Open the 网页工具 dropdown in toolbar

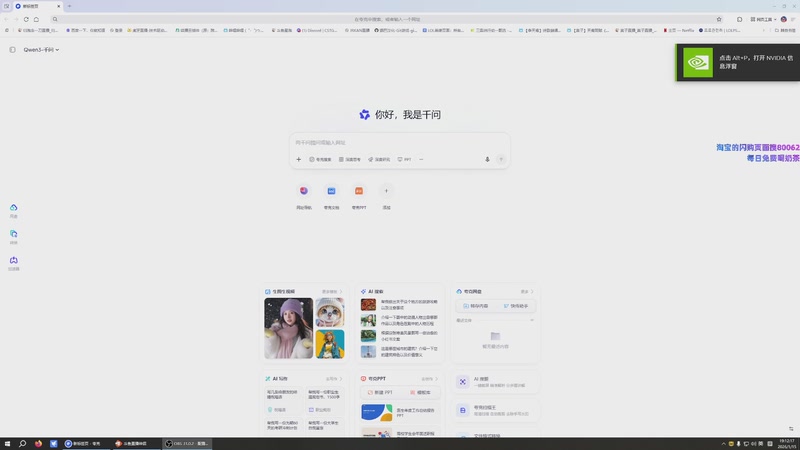[x=763, y=19]
